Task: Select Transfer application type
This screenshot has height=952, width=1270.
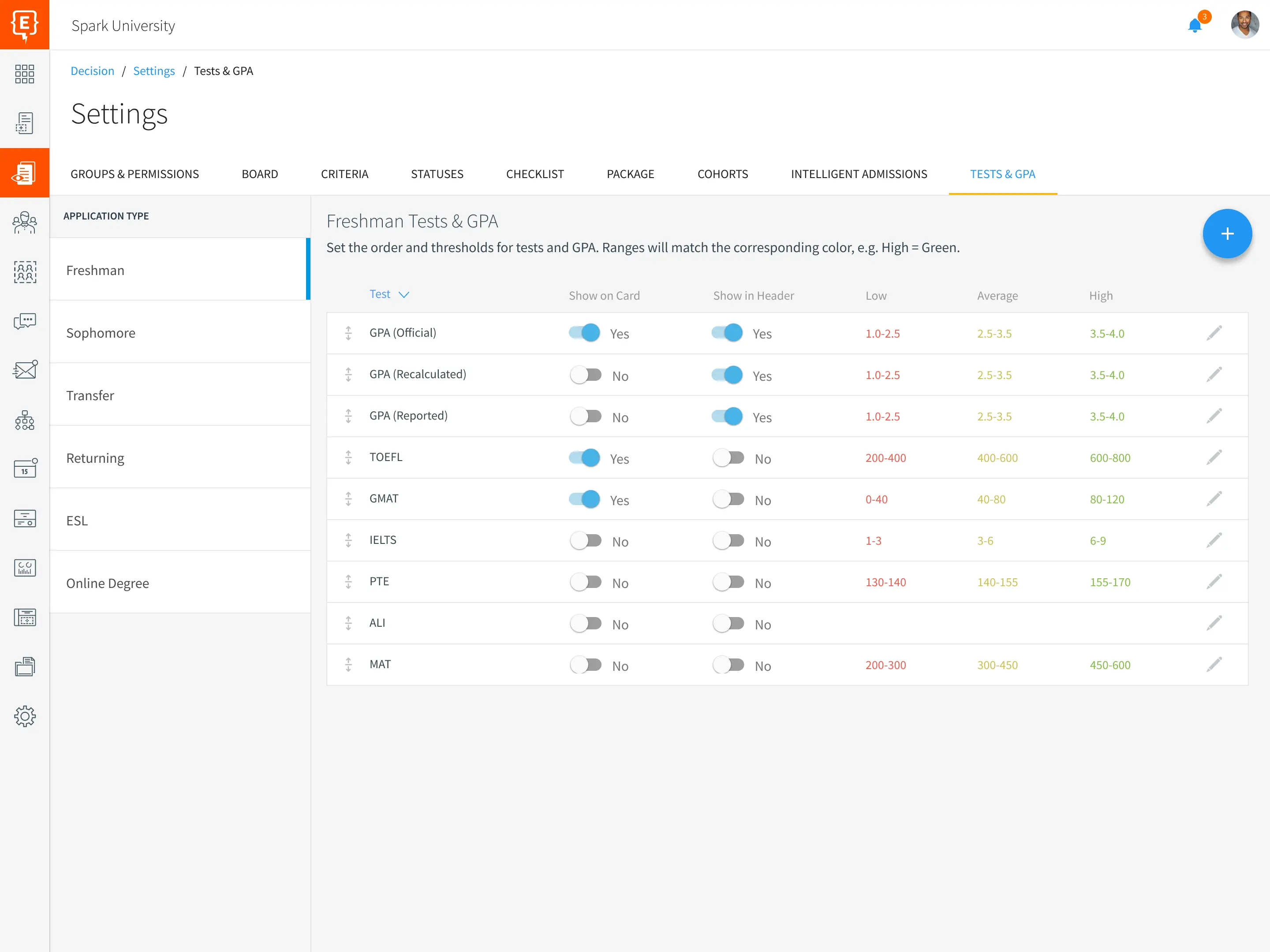Action: [x=180, y=395]
